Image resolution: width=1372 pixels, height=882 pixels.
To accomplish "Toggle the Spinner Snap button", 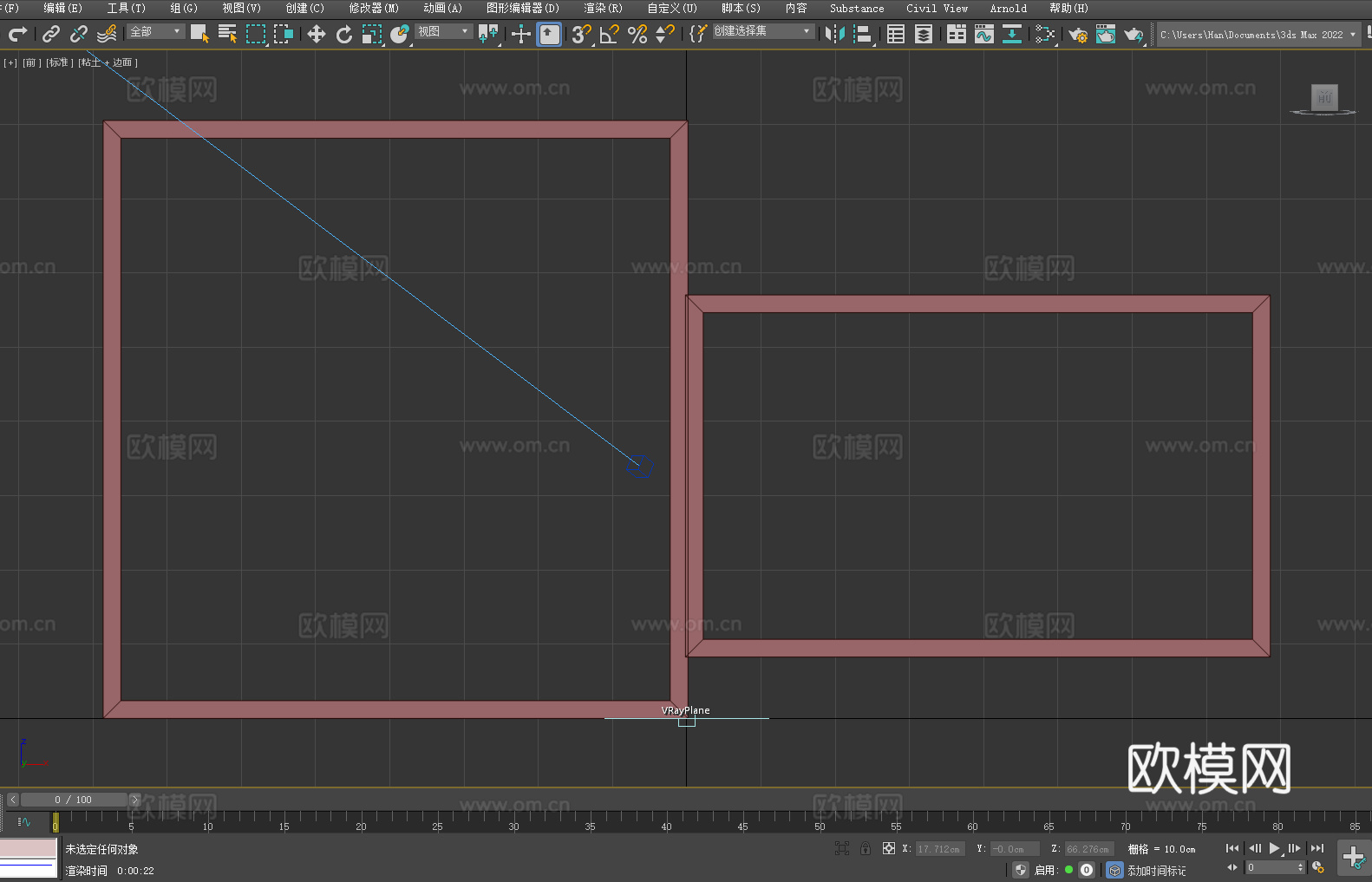I will coord(665,34).
